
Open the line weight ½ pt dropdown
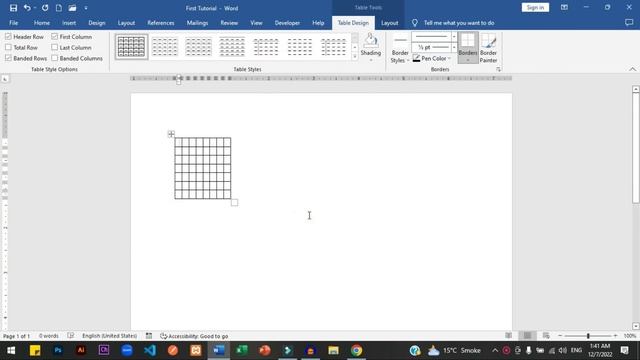click(x=454, y=47)
